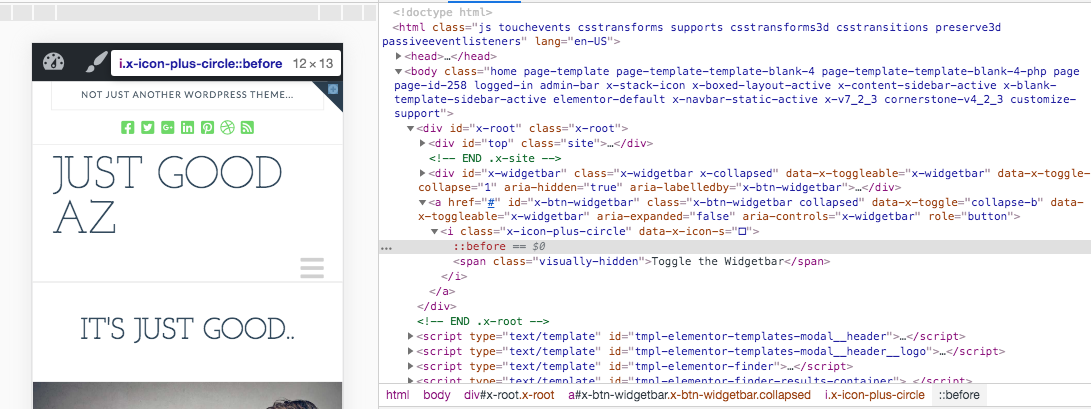1091x409 pixels.
Task: Expand the head element node
Action: (398, 56)
